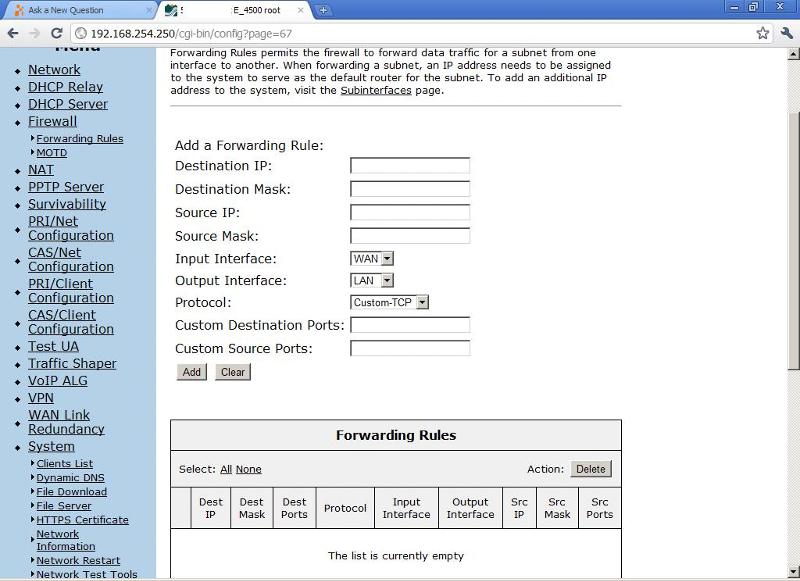This screenshot has width=800, height=581.
Task: Open the MOTD submenu item
Action: tap(52, 153)
